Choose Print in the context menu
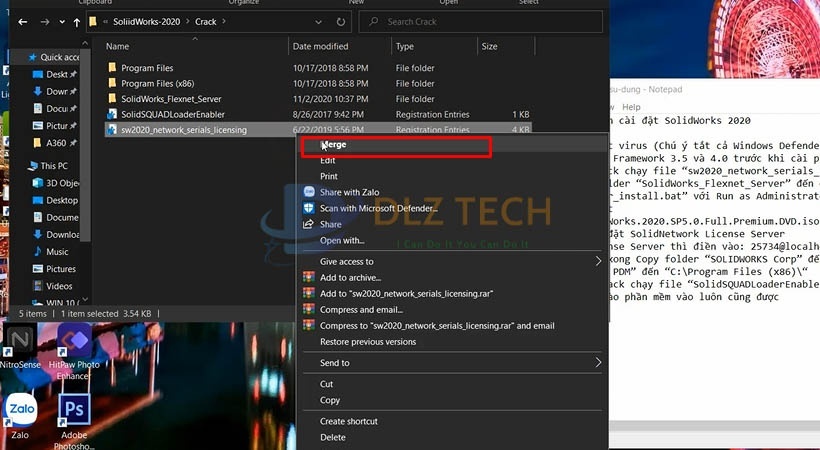820x450 pixels. click(x=328, y=176)
